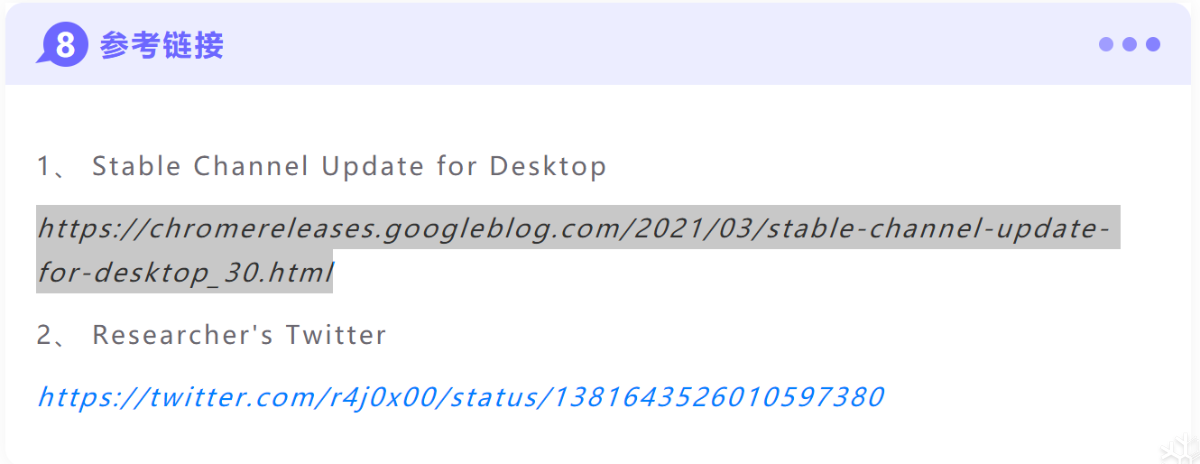
Task: Click the empty purple header bar area
Action: point(650,45)
